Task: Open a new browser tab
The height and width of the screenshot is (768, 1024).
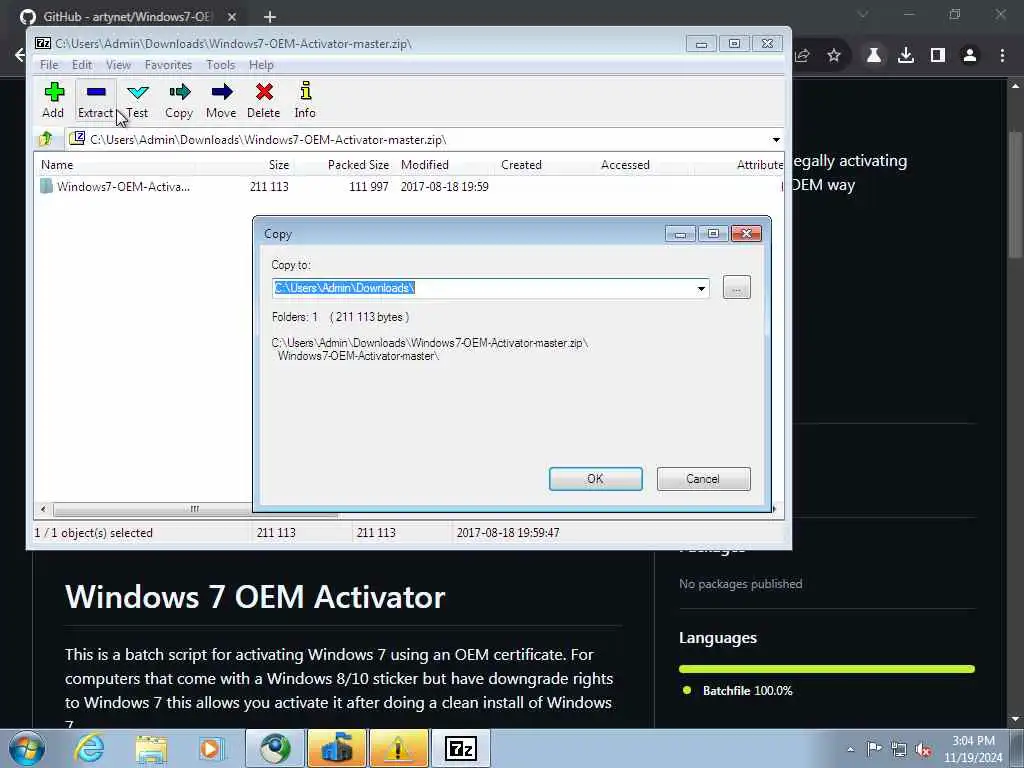Action: tap(270, 16)
